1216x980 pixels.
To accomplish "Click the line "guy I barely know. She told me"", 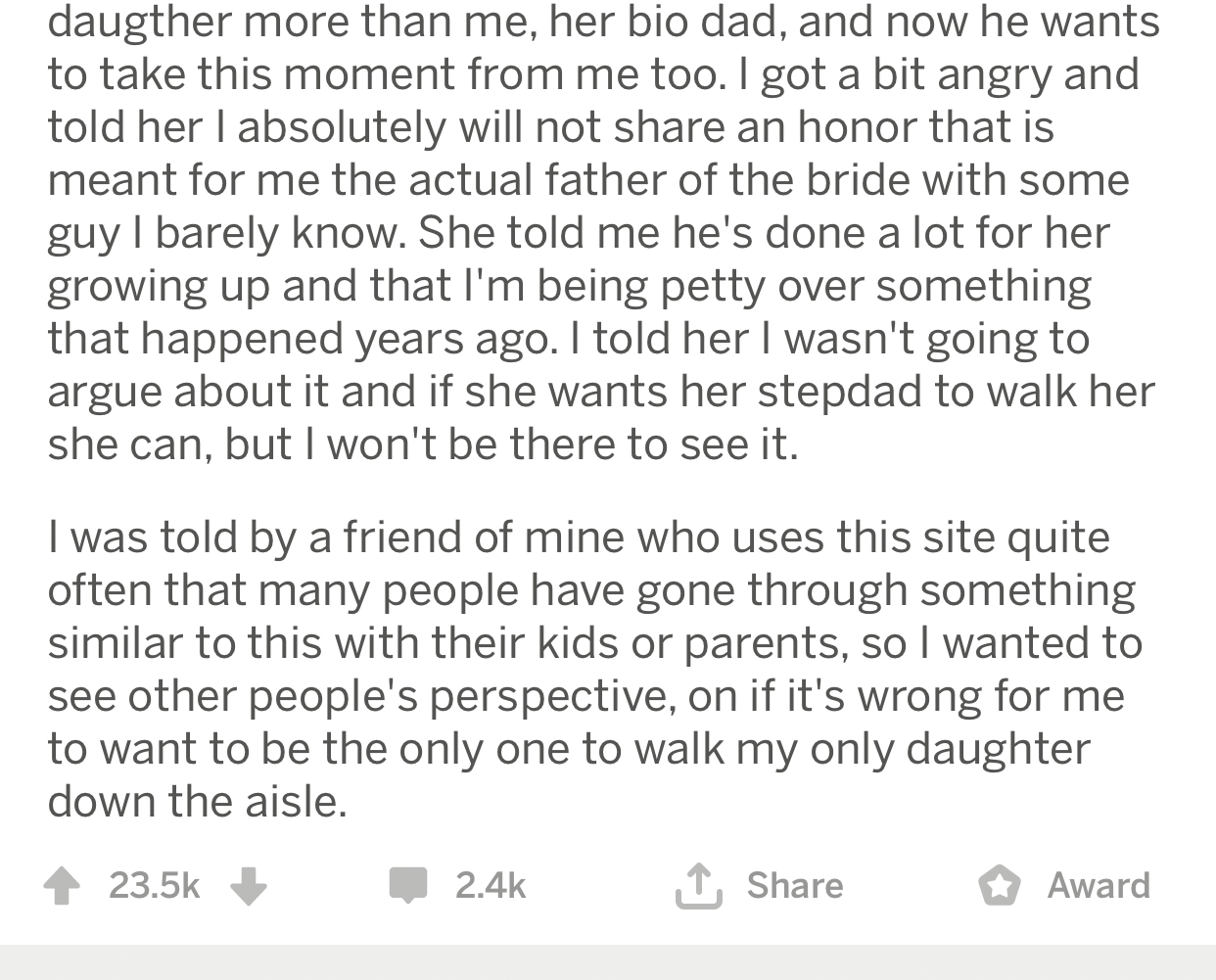I will pyautogui.click(x=579, y=232).
